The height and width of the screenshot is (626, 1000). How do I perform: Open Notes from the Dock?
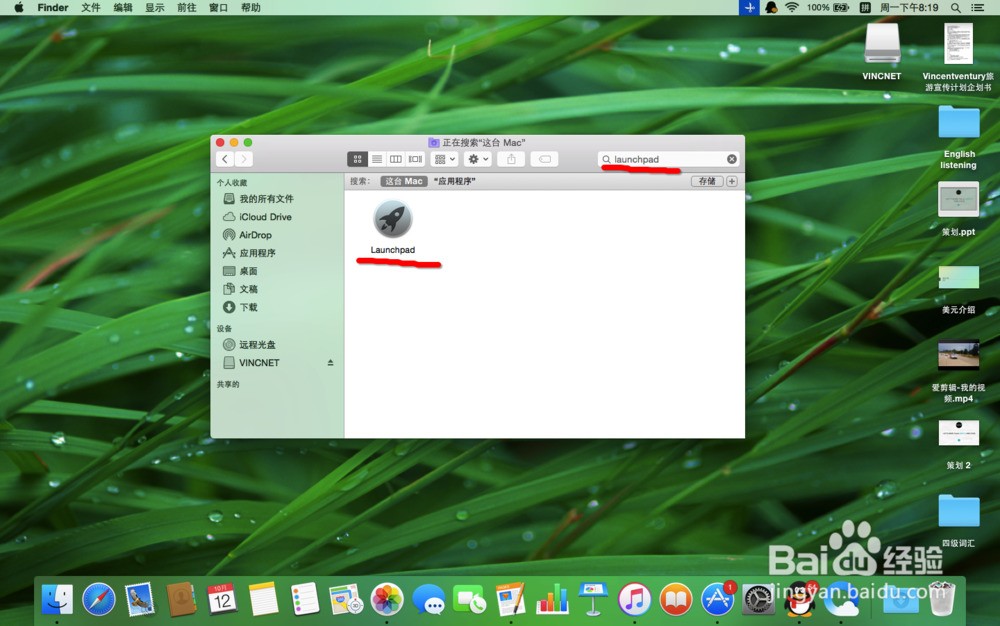(263, 599)
